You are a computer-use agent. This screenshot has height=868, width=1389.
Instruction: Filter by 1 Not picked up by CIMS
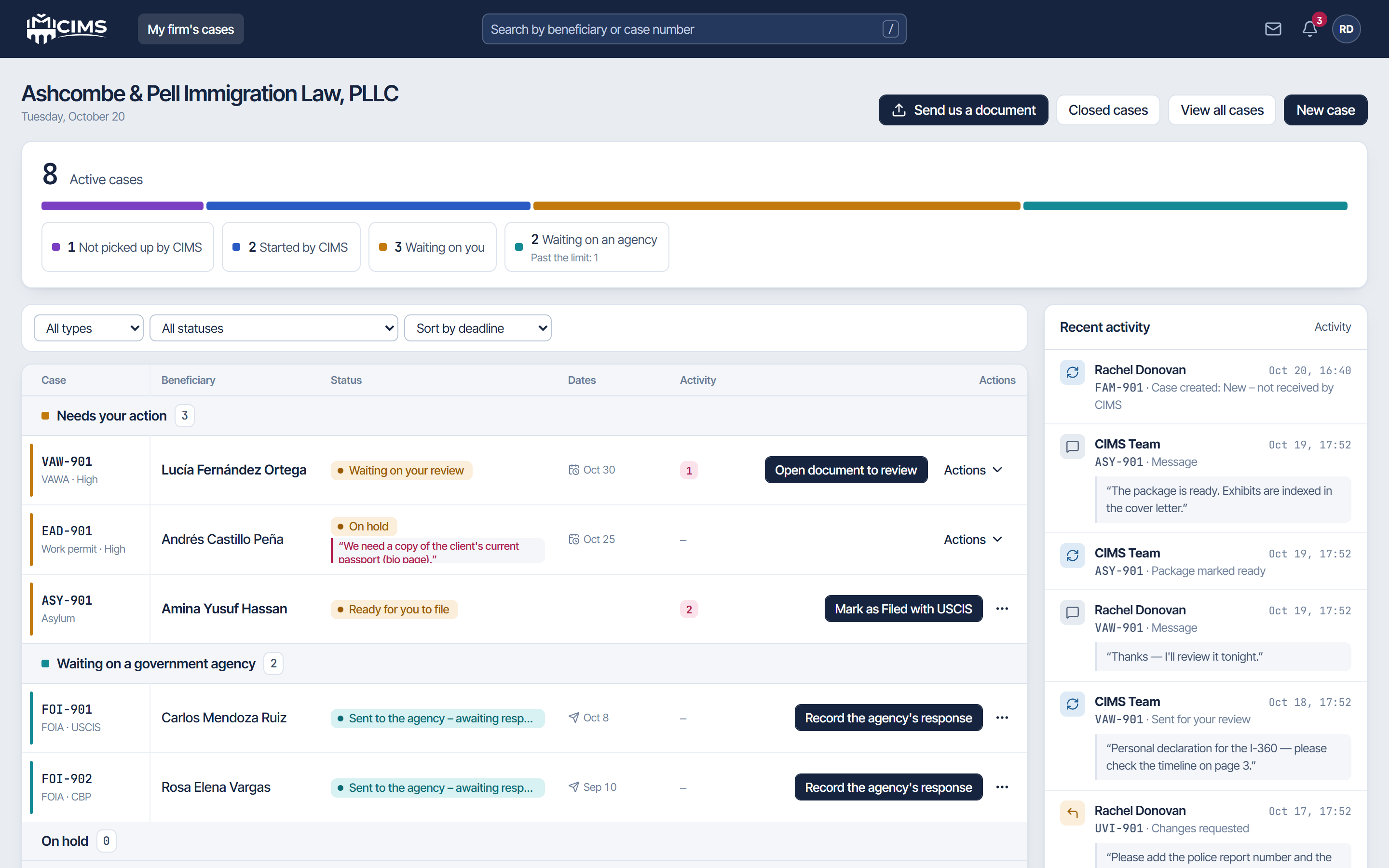coord(127,247)
